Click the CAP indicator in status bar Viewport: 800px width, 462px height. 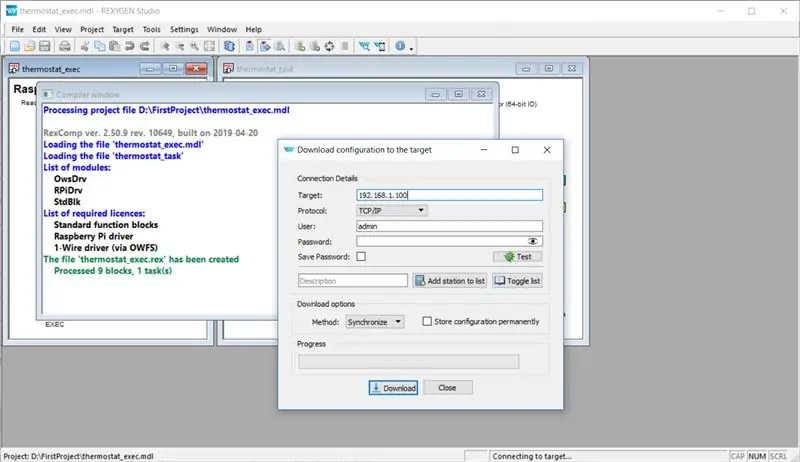[738, 456]
